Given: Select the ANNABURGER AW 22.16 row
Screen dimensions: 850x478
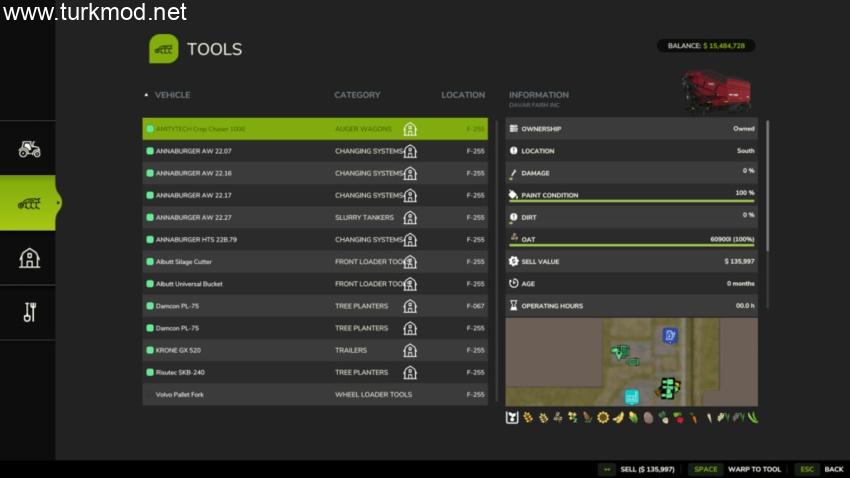Looking at the screenshot, I should (x=315, y=173).
